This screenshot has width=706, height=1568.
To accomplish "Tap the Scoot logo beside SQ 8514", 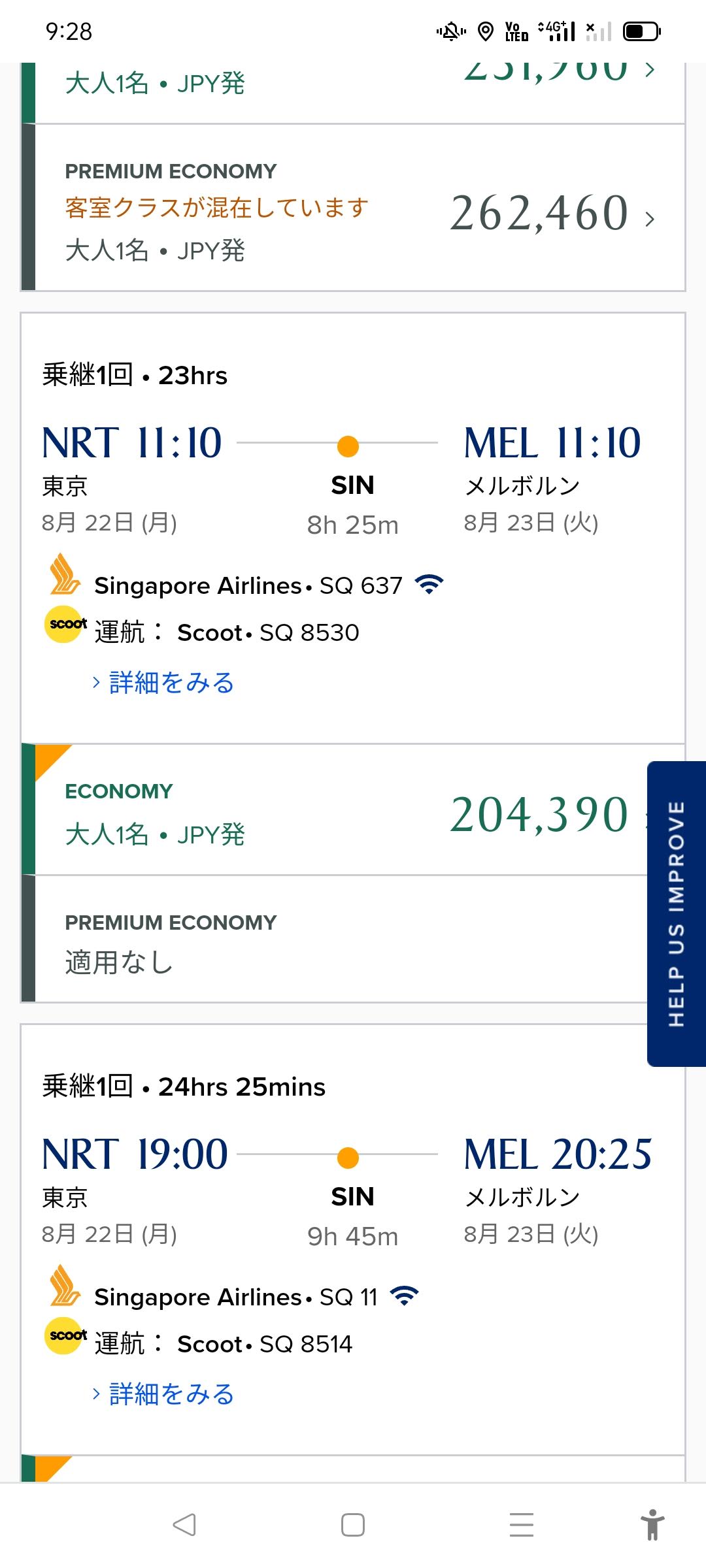I will [65, 1336].
